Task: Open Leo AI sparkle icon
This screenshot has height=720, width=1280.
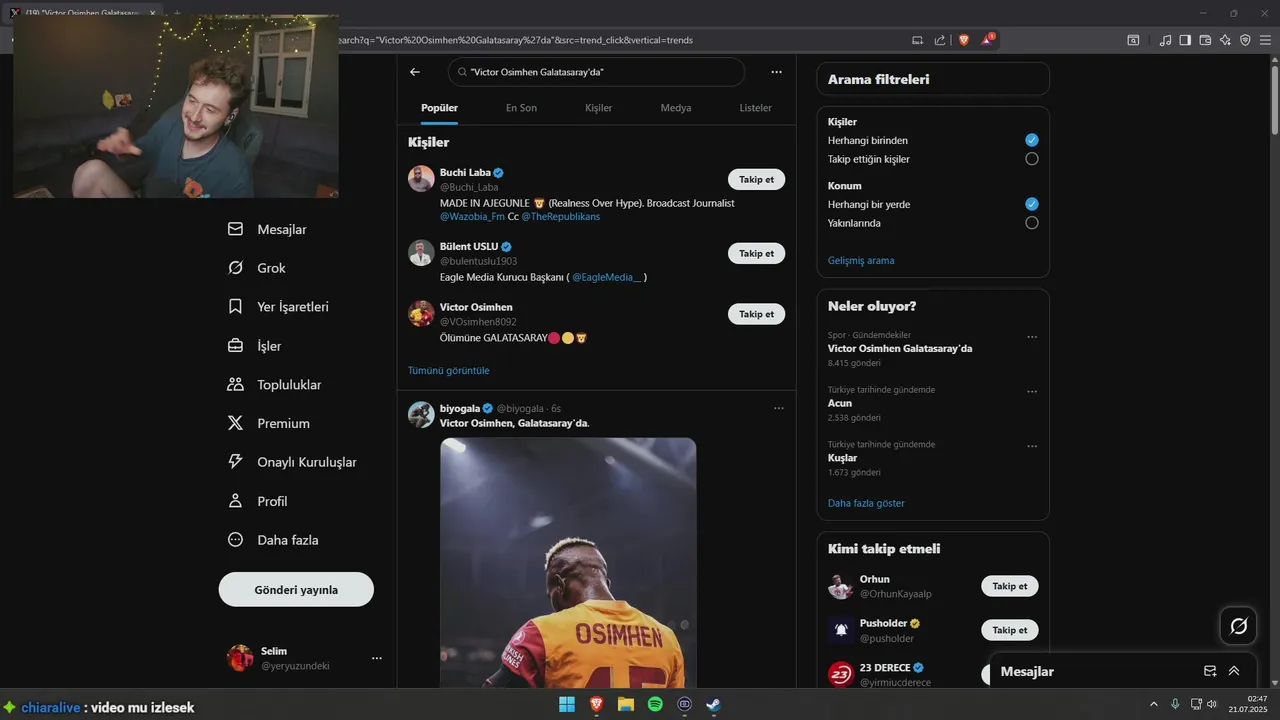Action: pos(1226,40)
